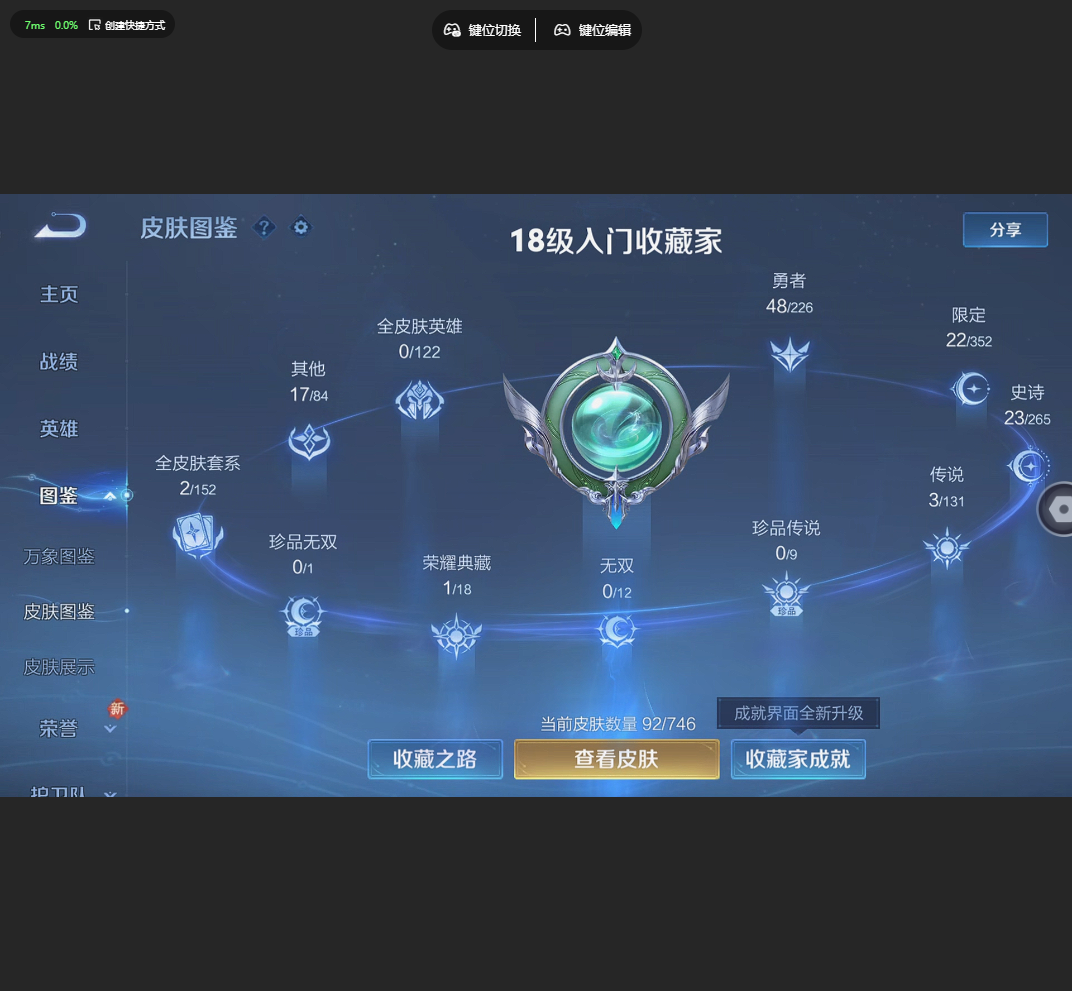Open the 万象图鉴 sub-tab
The image size is (1072, 991).
(59, 556)
